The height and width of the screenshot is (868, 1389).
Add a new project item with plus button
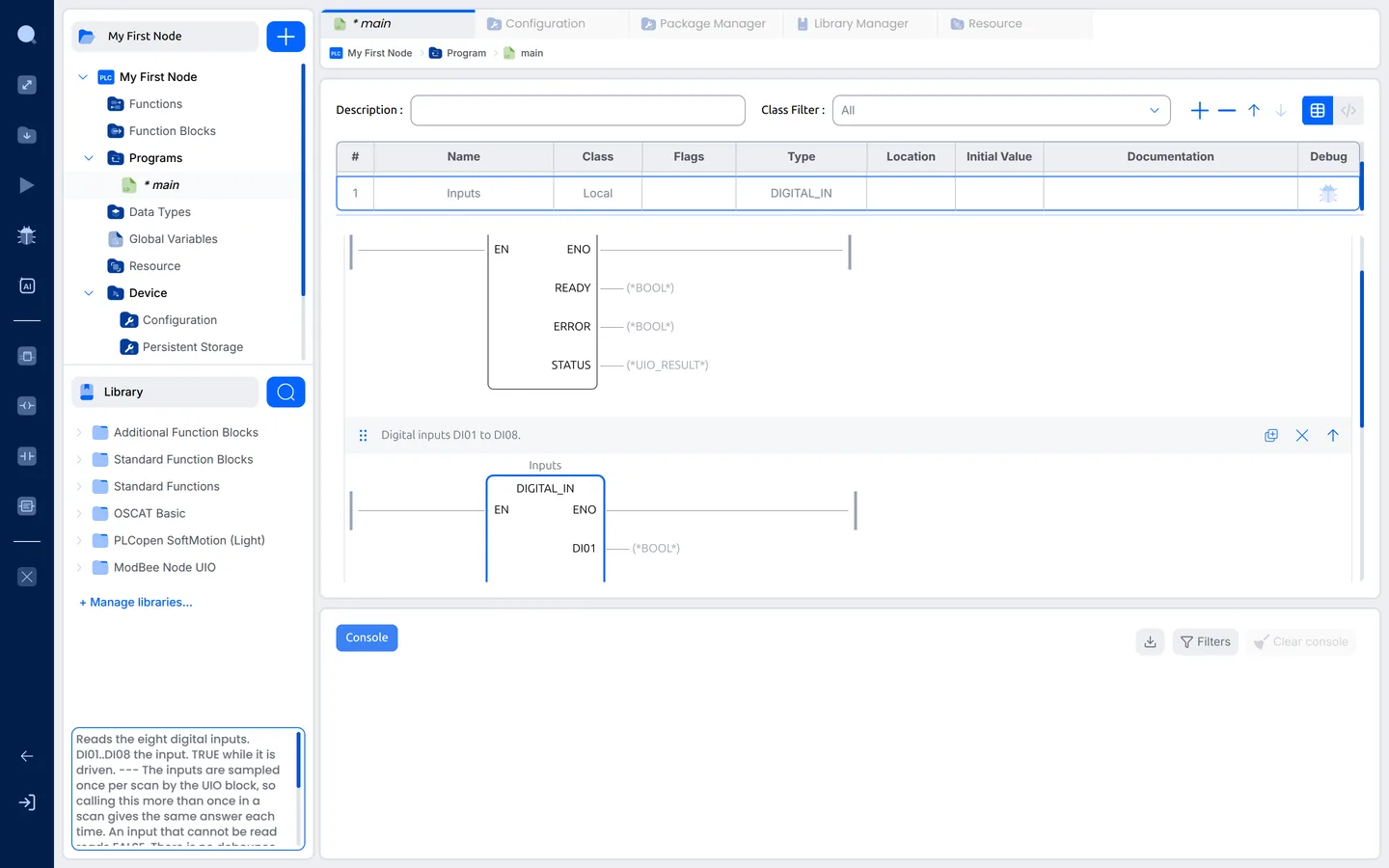(286, 37)
